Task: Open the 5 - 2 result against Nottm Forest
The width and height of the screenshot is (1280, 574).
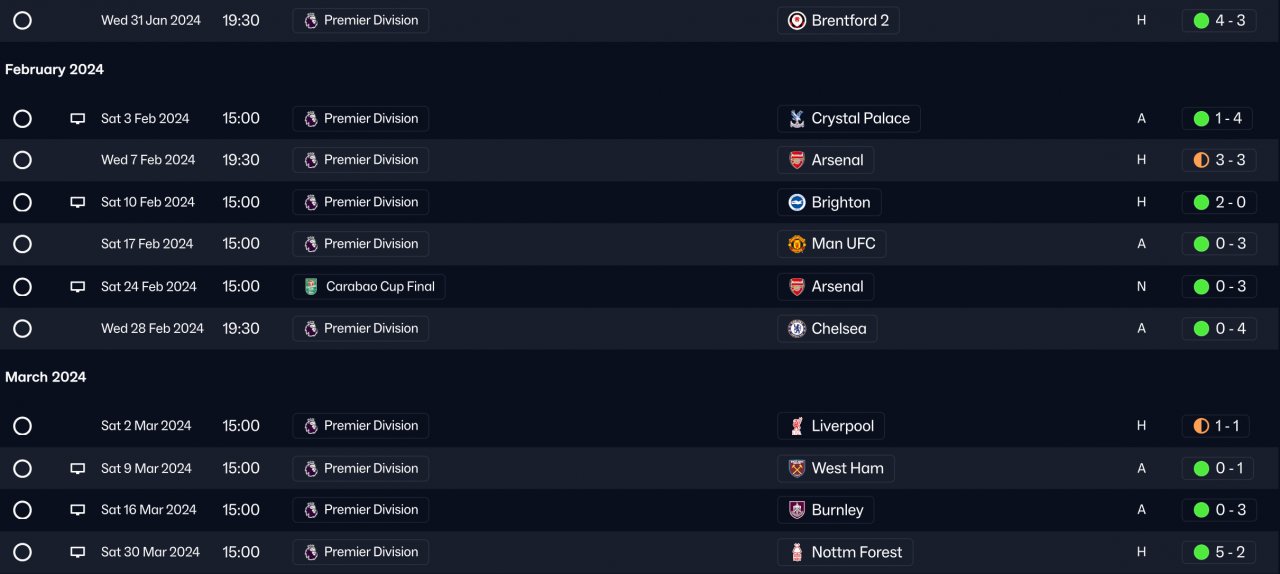Action: [x=1218, y=552]
